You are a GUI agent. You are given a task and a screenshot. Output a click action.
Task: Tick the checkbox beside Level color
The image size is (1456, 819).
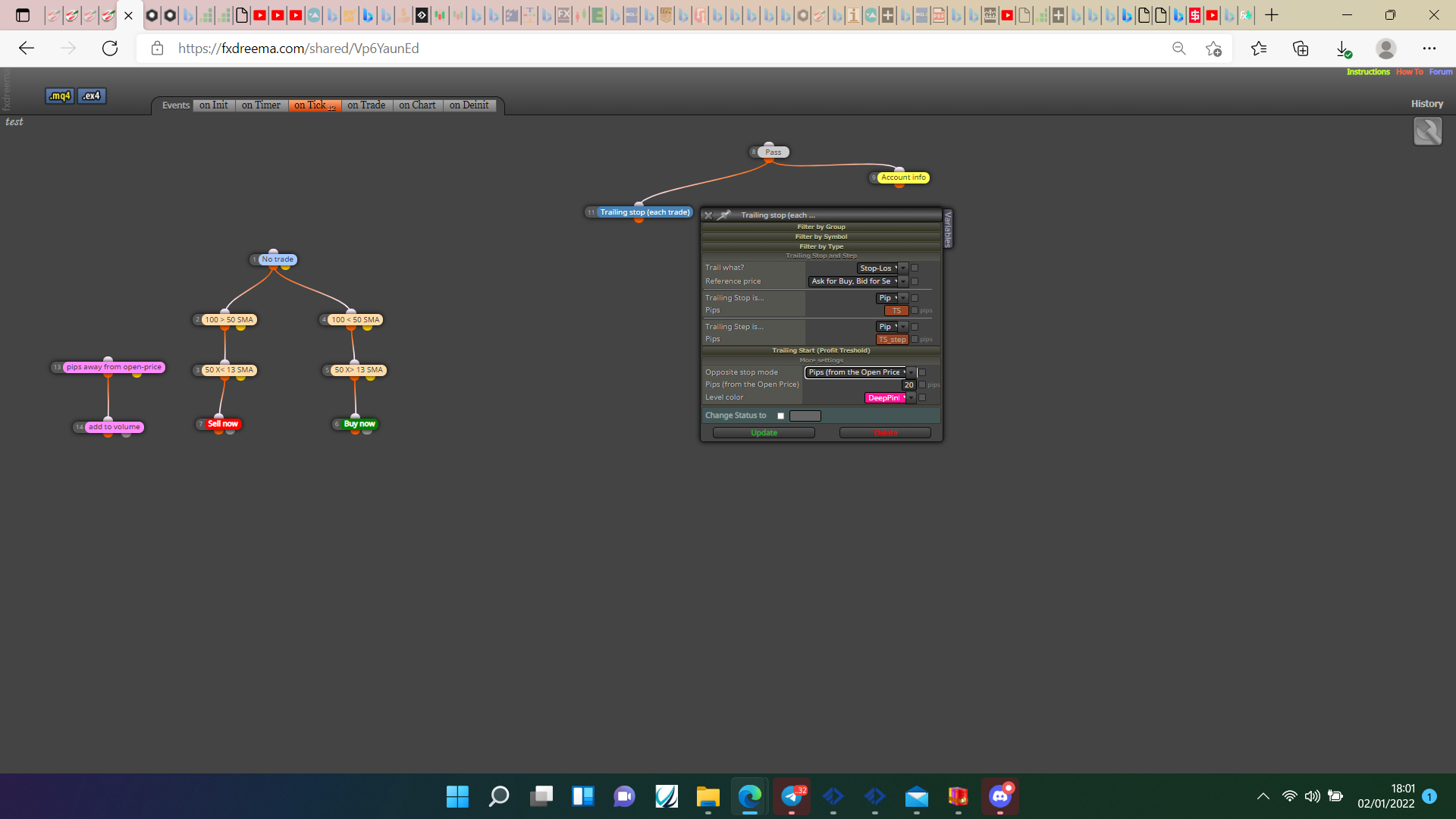(922, 397)
